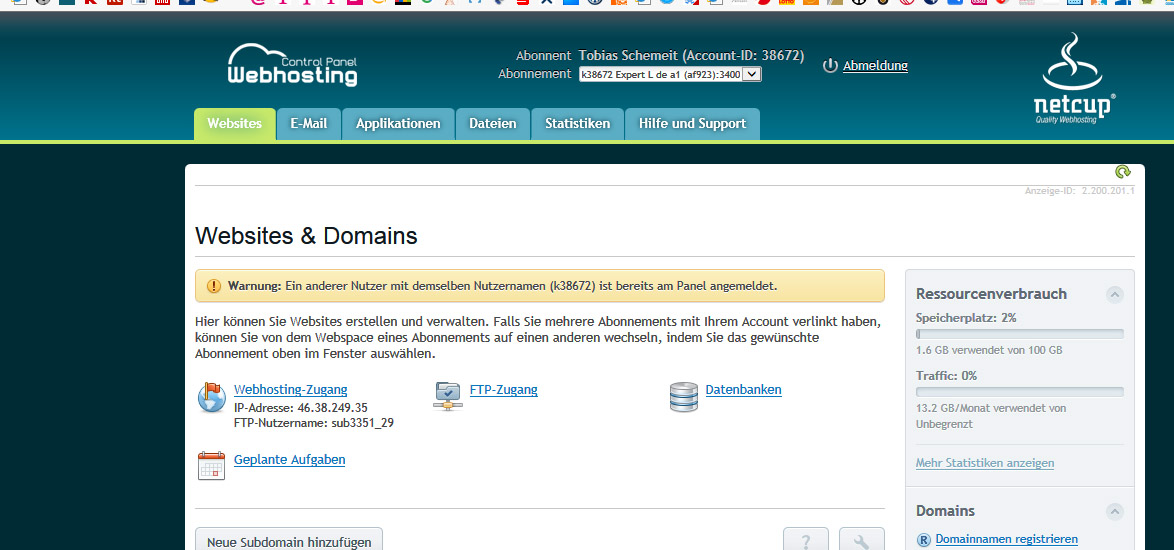Viewport: 1174px width, 550px height.
Task: Click the FTP-Zugang network icon
Action: pos(447,396)
